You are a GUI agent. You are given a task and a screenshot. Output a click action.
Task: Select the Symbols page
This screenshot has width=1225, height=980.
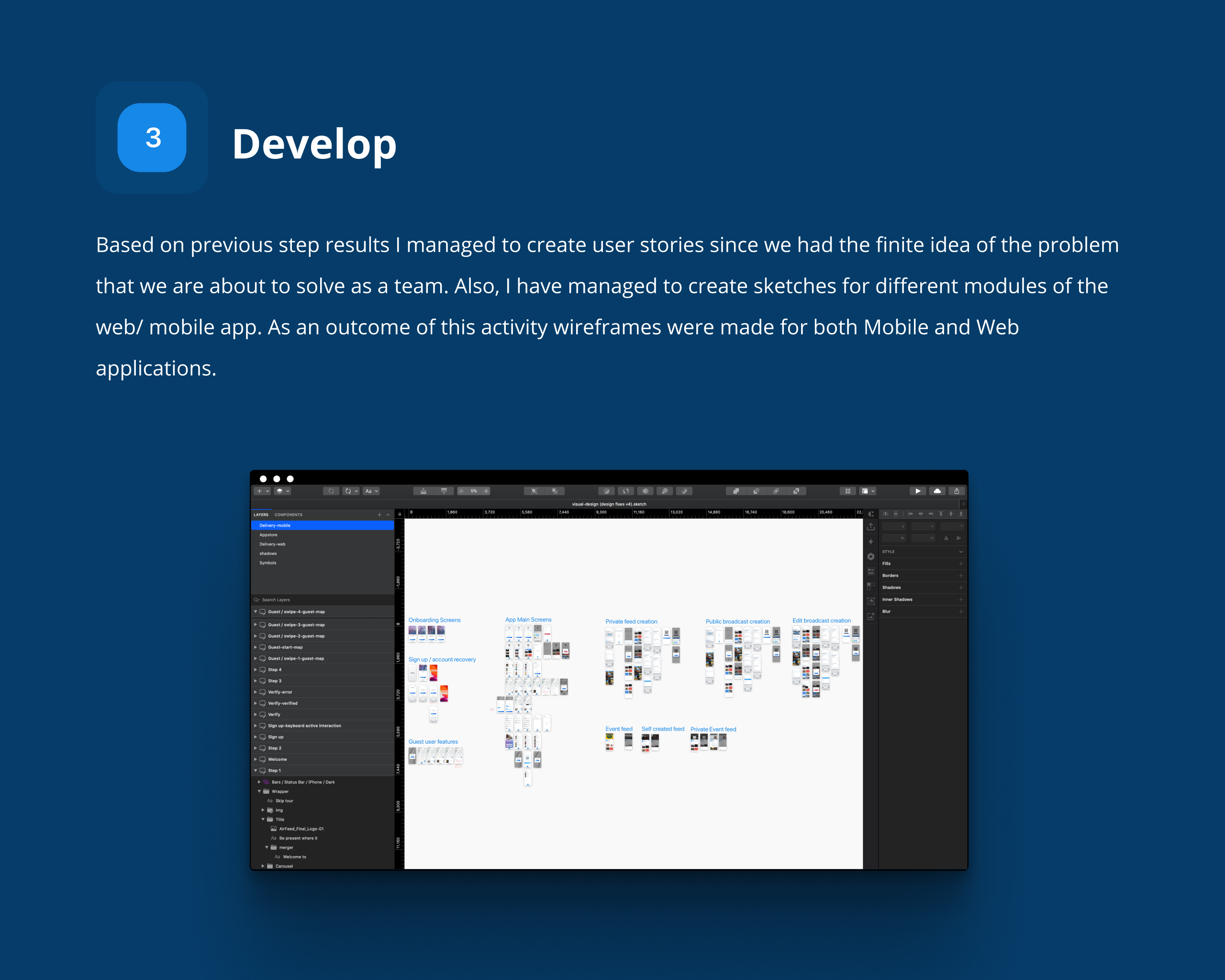coord(322,563)
